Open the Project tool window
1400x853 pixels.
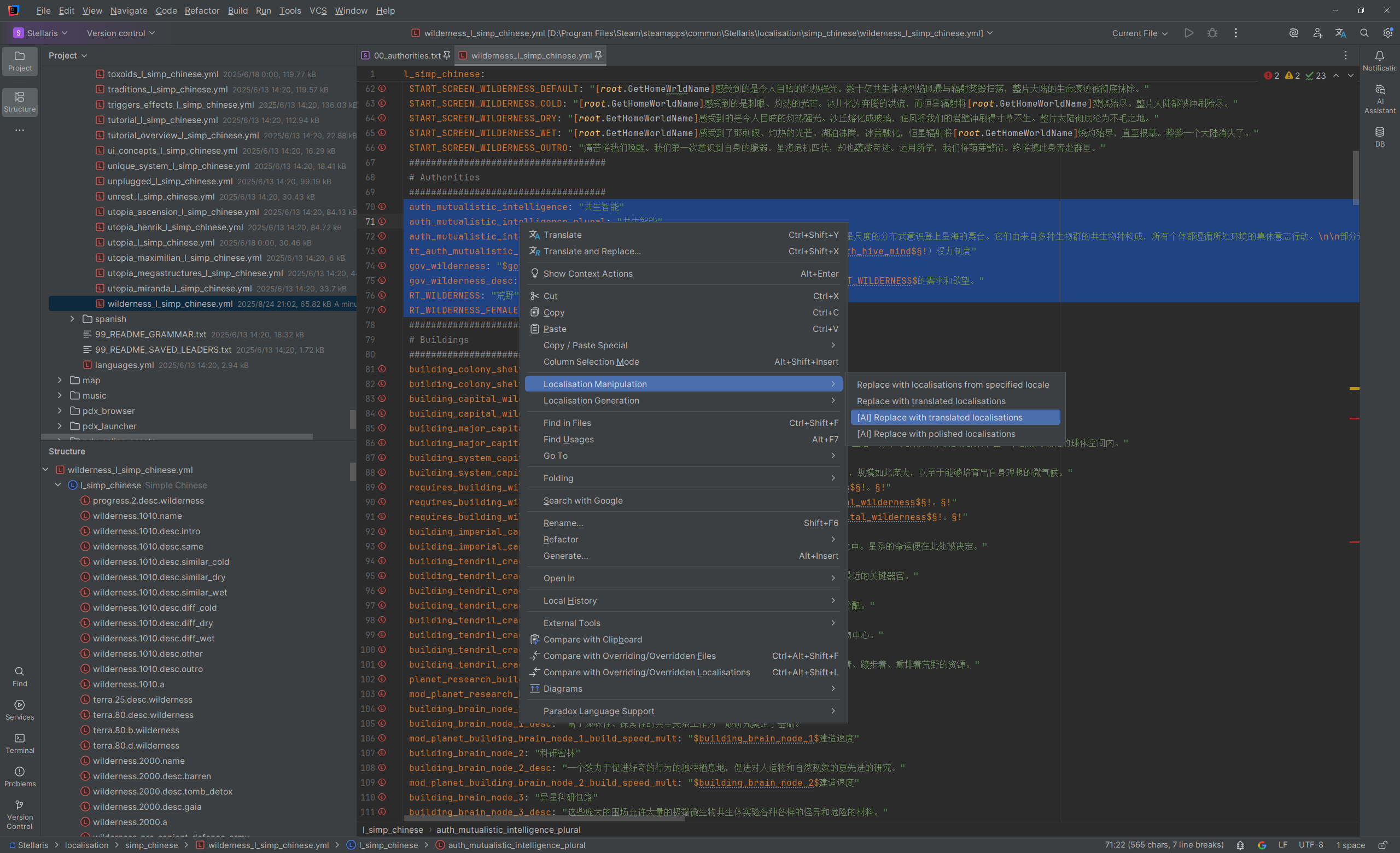[x=20, y=61]
